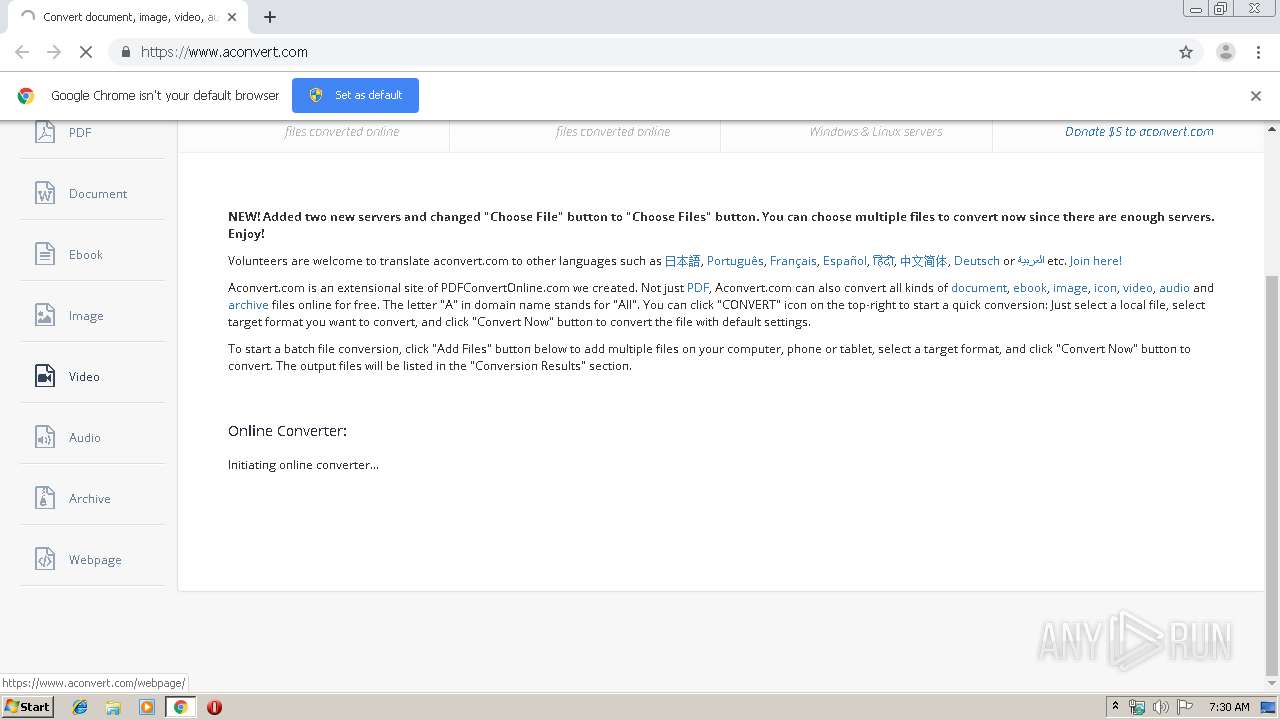Select the Audio sidebar menu label
Screen dimensions: 1280x720
85,438
